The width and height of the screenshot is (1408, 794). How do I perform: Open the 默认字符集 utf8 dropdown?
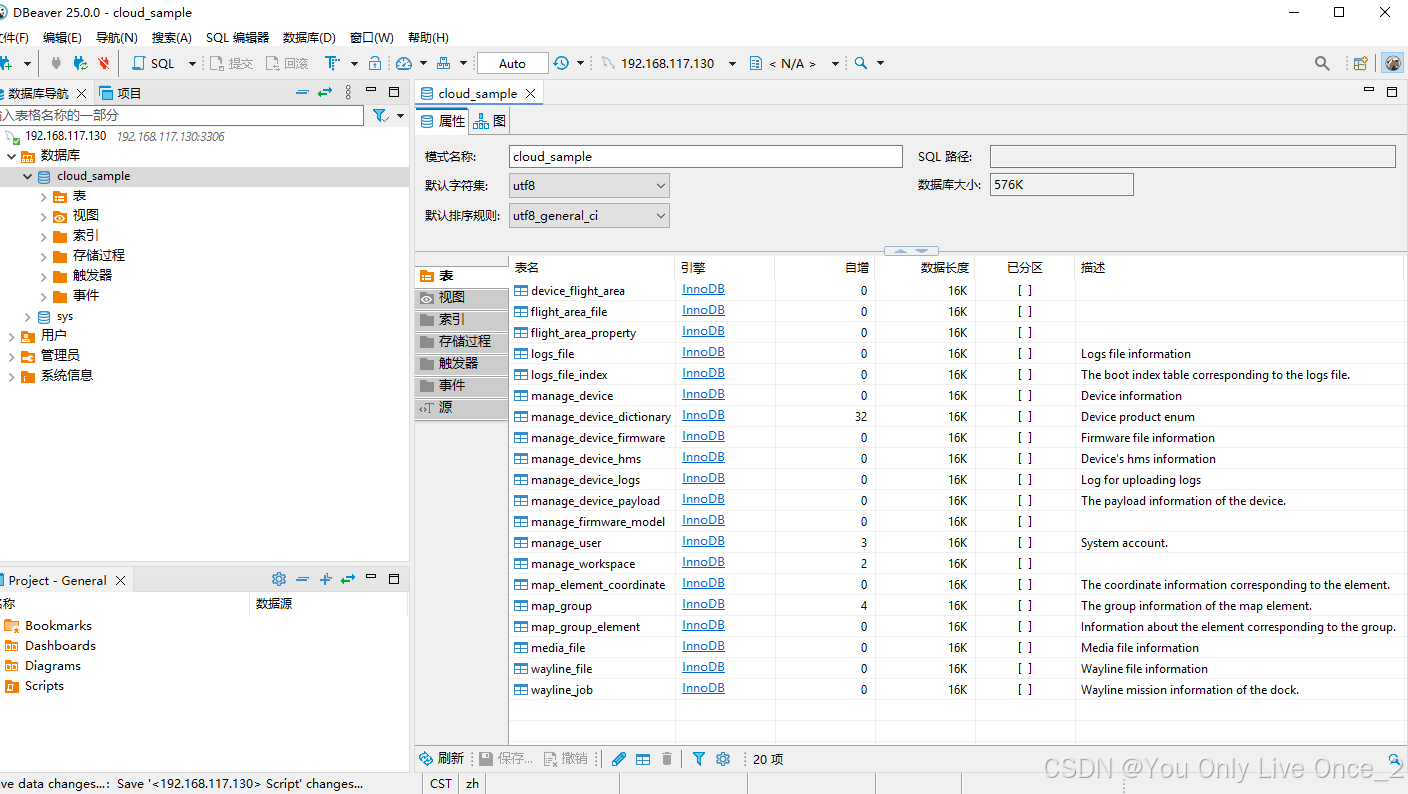589,185
